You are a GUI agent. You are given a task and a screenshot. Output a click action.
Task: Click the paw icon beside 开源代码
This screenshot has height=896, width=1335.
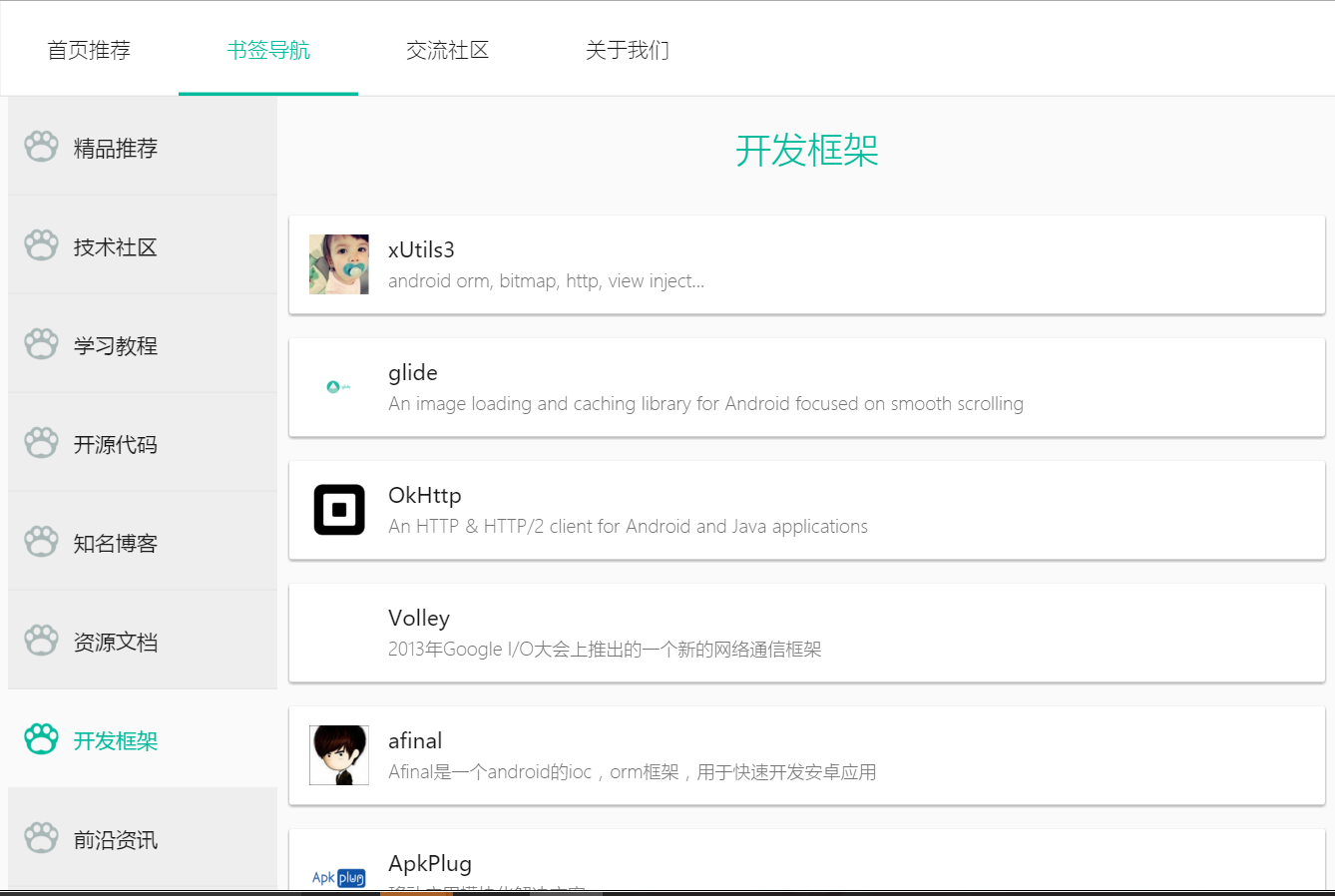point(41,443)
